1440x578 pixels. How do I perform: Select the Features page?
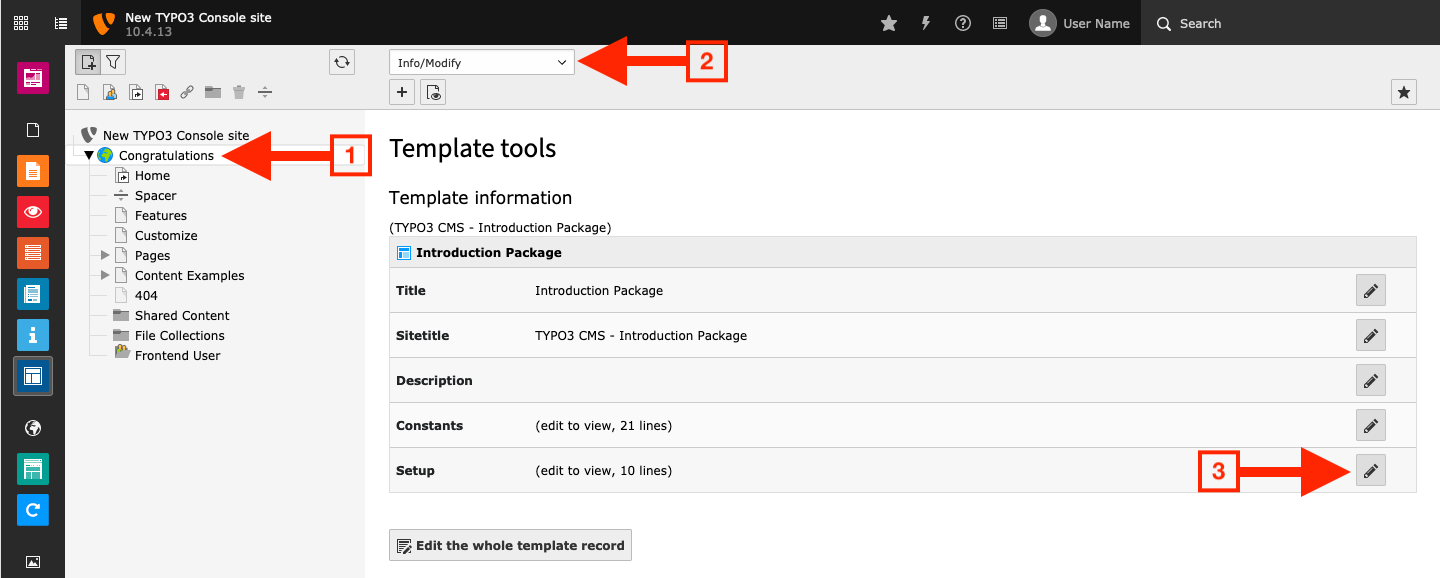coord(161,215)
